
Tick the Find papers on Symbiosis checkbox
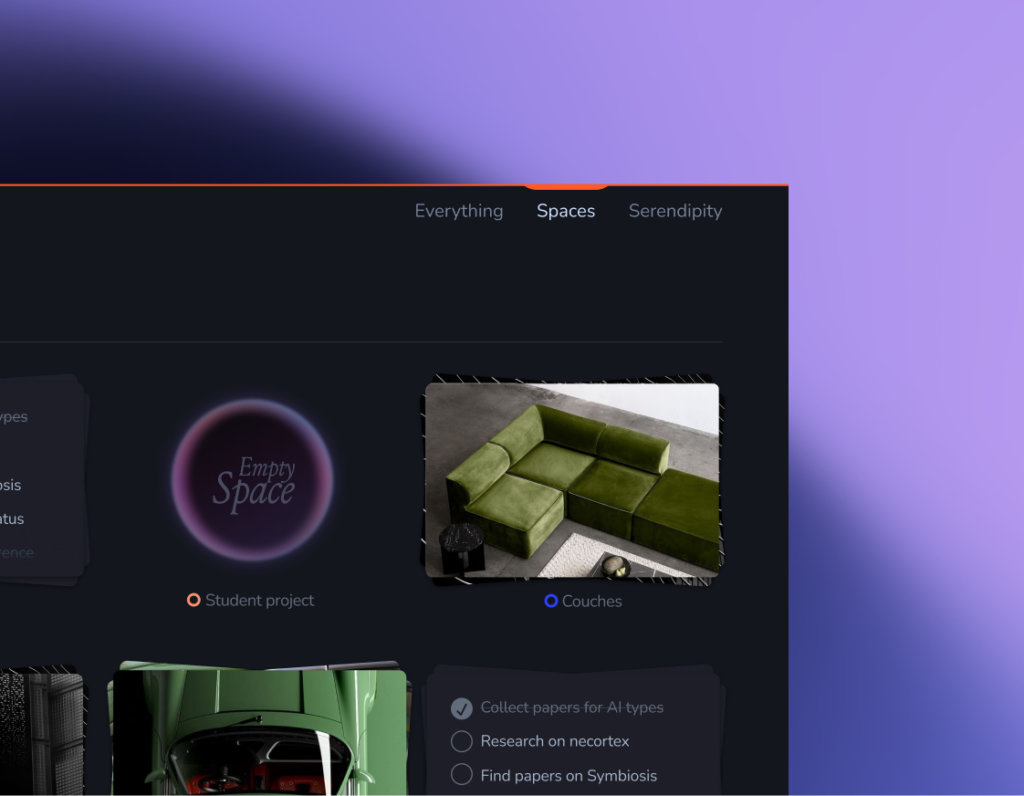click(x=461, y=775)
